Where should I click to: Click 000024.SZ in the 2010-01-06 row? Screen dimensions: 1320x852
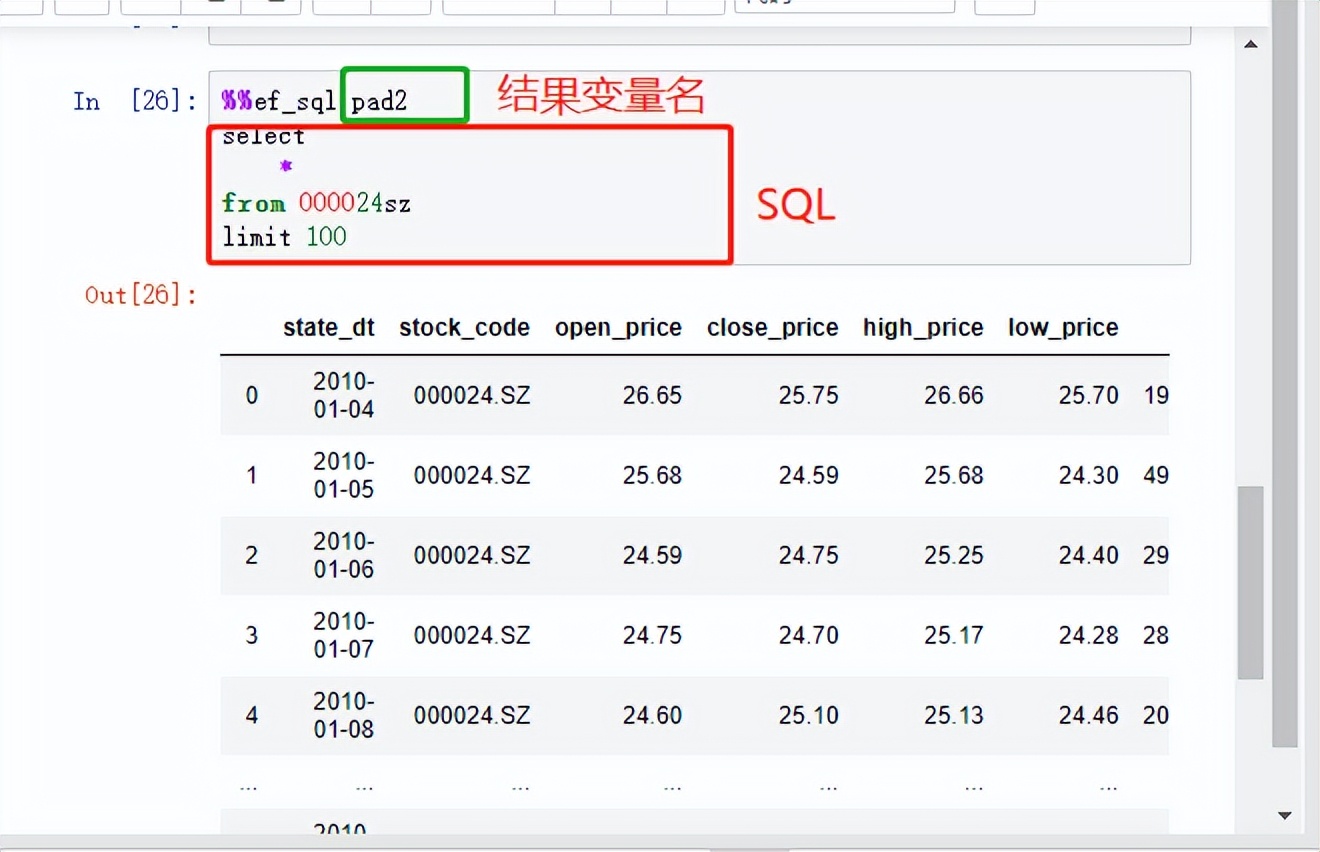(472, 555)
